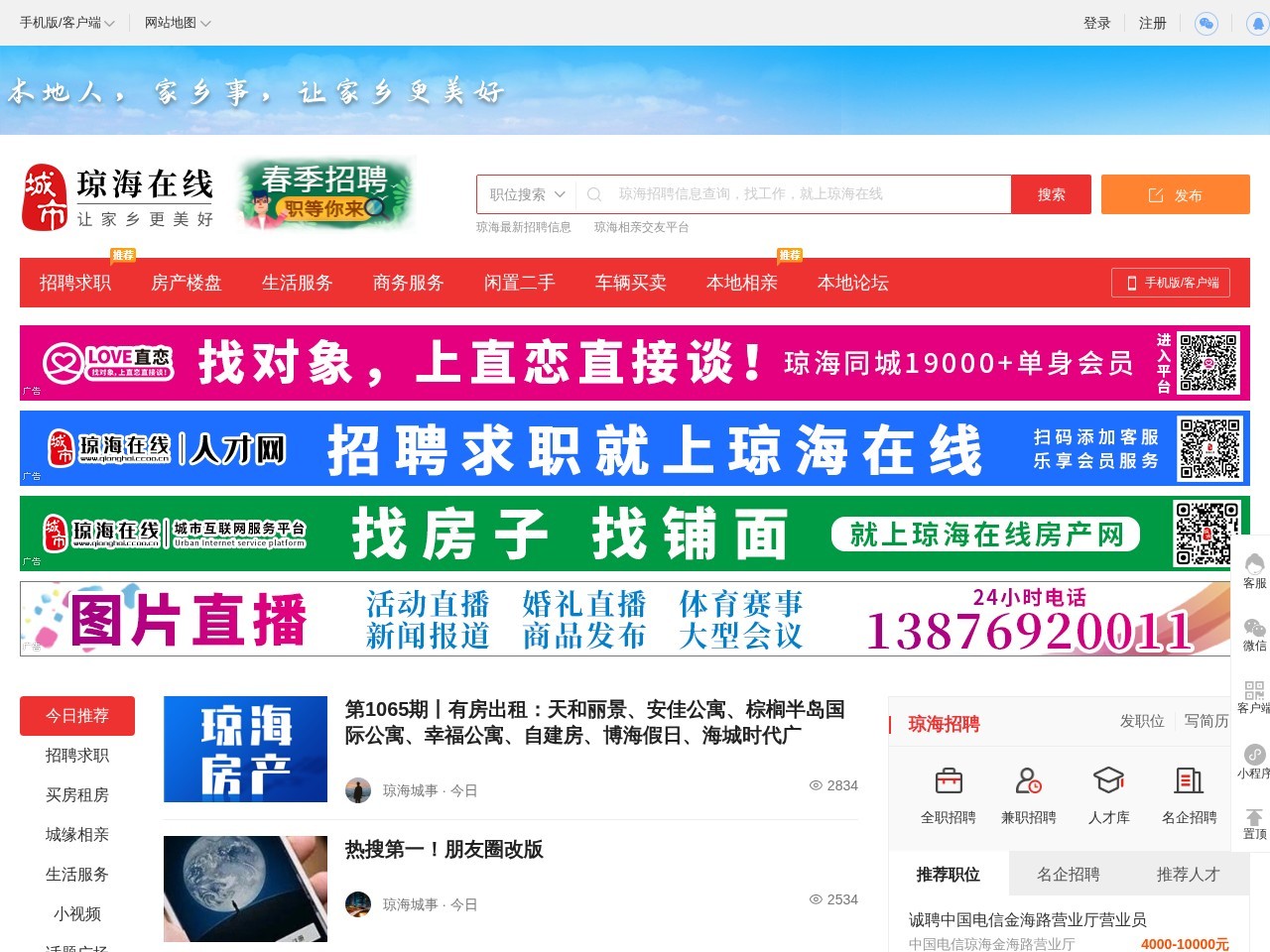Click 登录 link
The width and height of the screenshot is (1270, 952).
[1097, 23]
